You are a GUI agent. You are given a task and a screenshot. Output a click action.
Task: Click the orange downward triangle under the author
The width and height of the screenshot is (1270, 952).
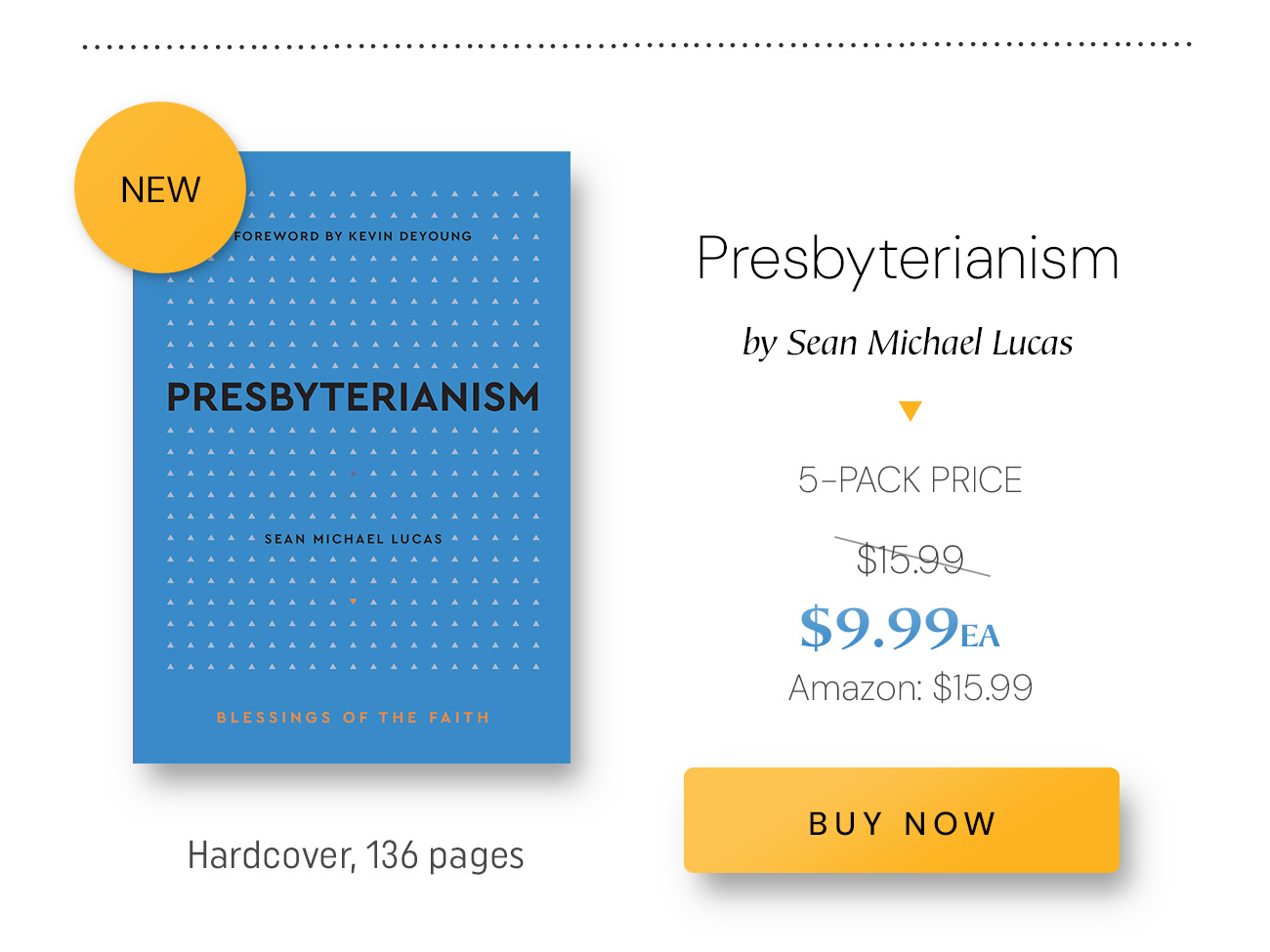[910, 411]
